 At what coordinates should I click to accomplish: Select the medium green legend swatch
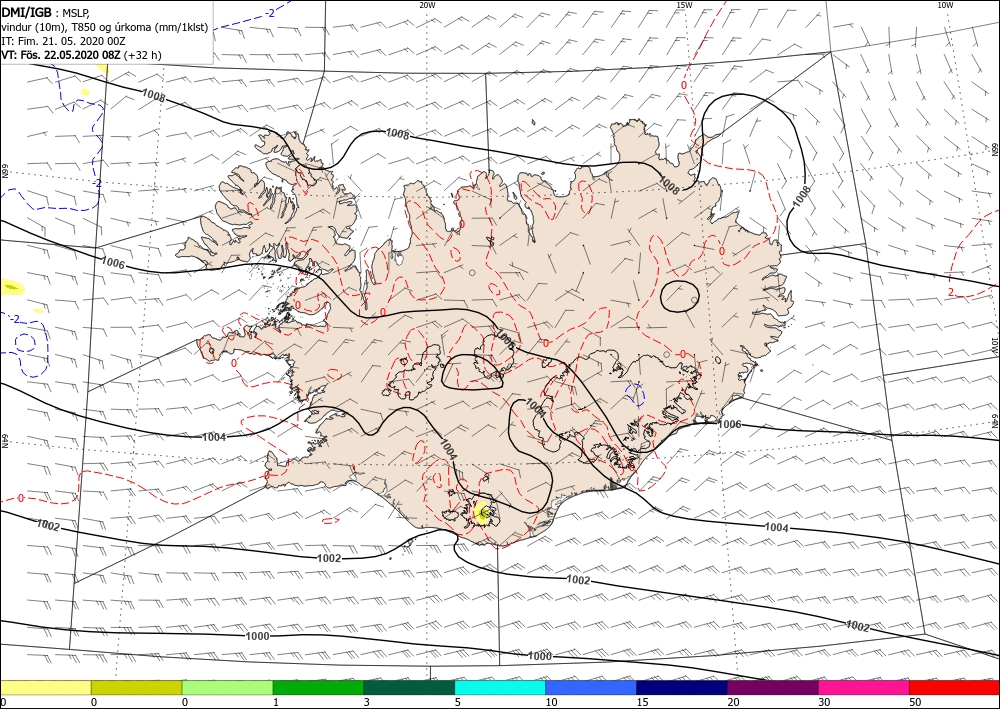tap(318, 687)
